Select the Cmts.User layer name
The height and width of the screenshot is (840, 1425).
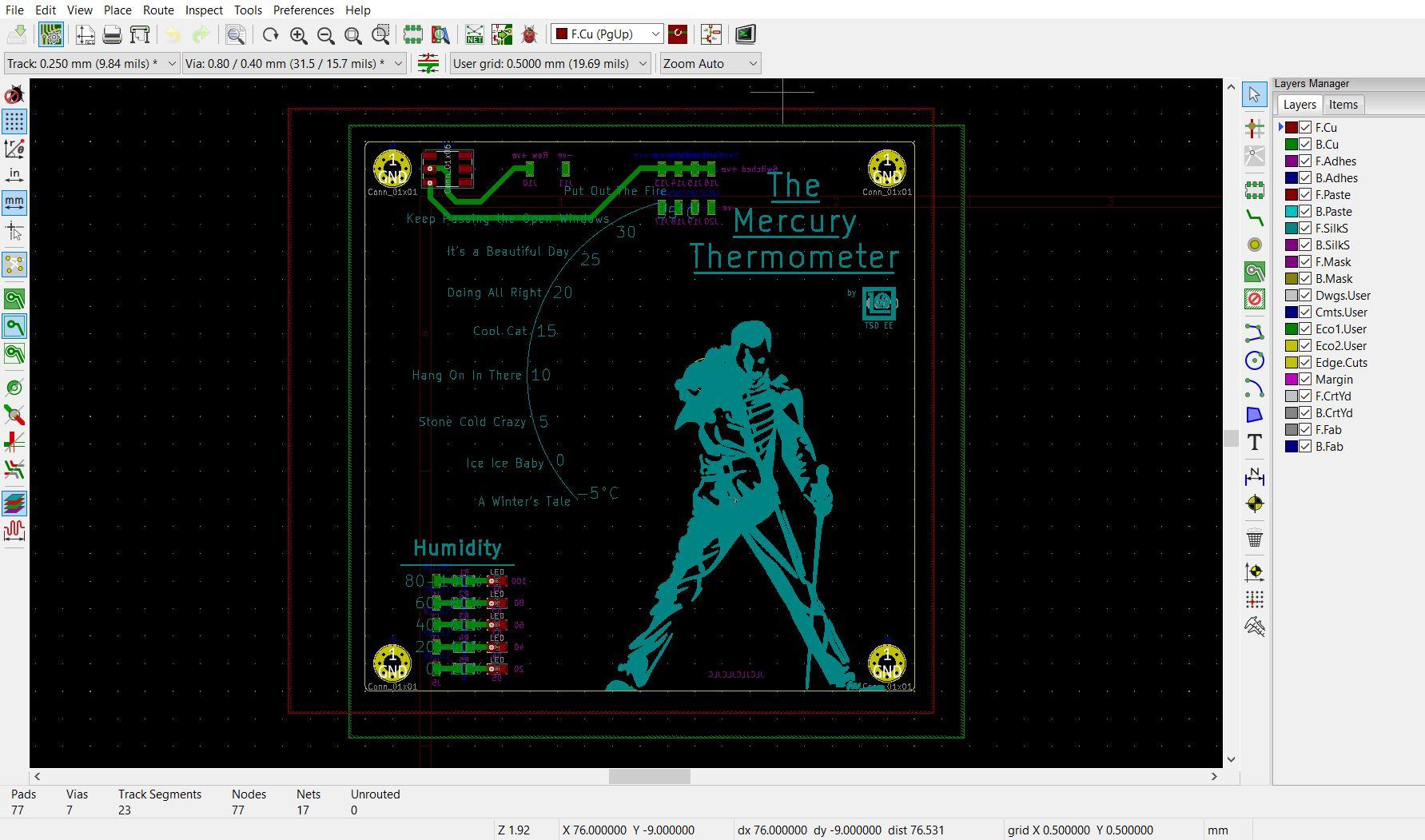click(1341, 312)
